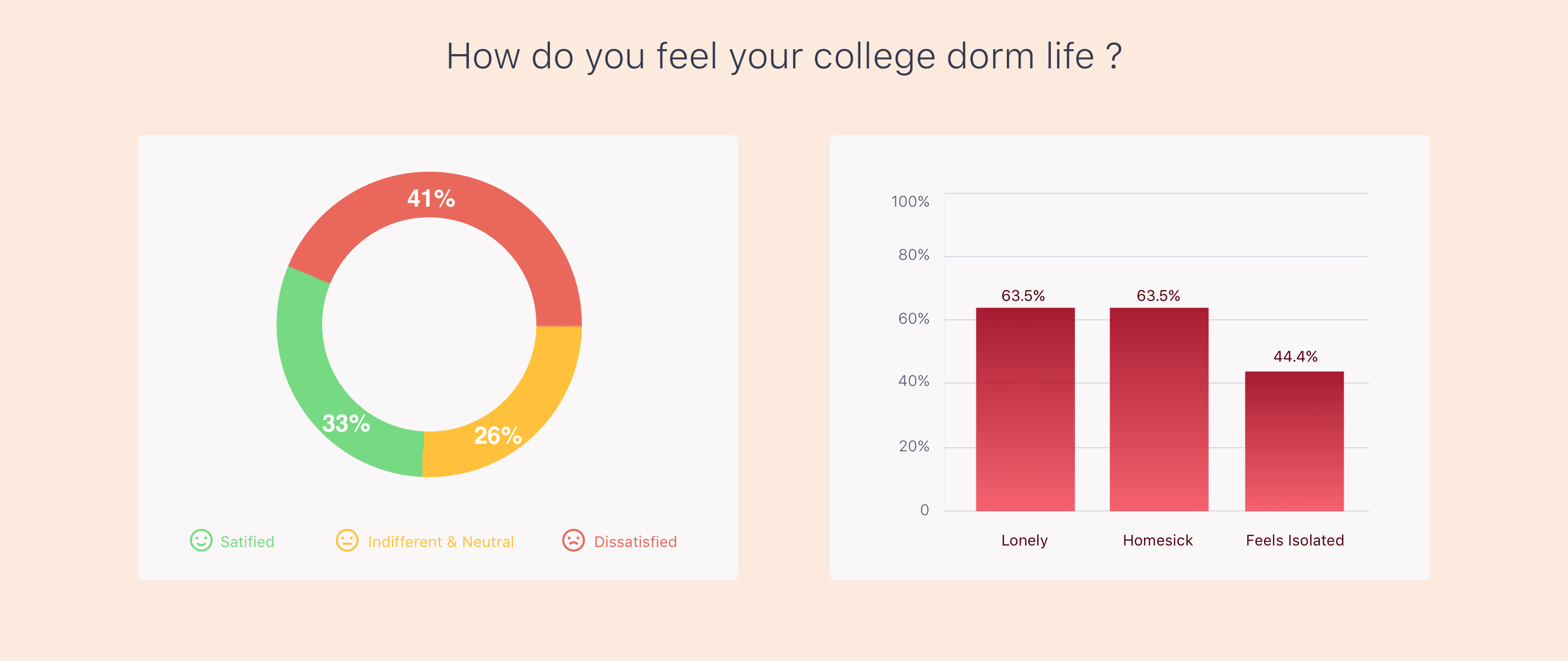Click the red frowning face Dissatisfied icon
This screenshot has height=661, width=1568.
[x=573, y=540]
